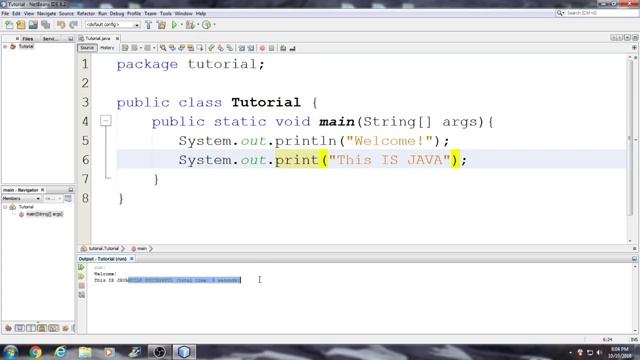Screen dimensions: 640x360
Task: Open the Debug menu
Action: 117,13
